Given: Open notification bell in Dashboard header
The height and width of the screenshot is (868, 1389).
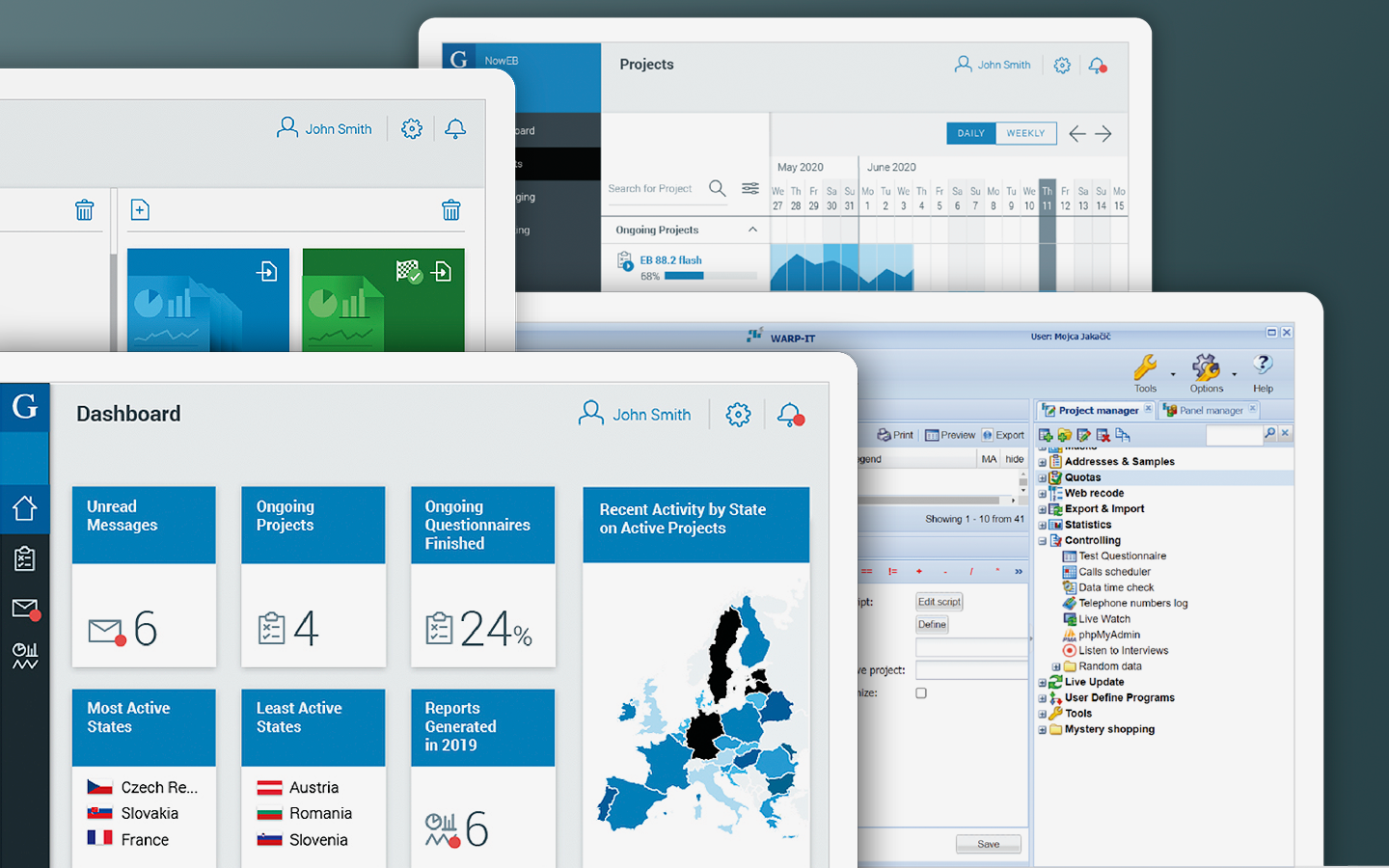Looking at the screenshot, I should (x=790, y=415).
